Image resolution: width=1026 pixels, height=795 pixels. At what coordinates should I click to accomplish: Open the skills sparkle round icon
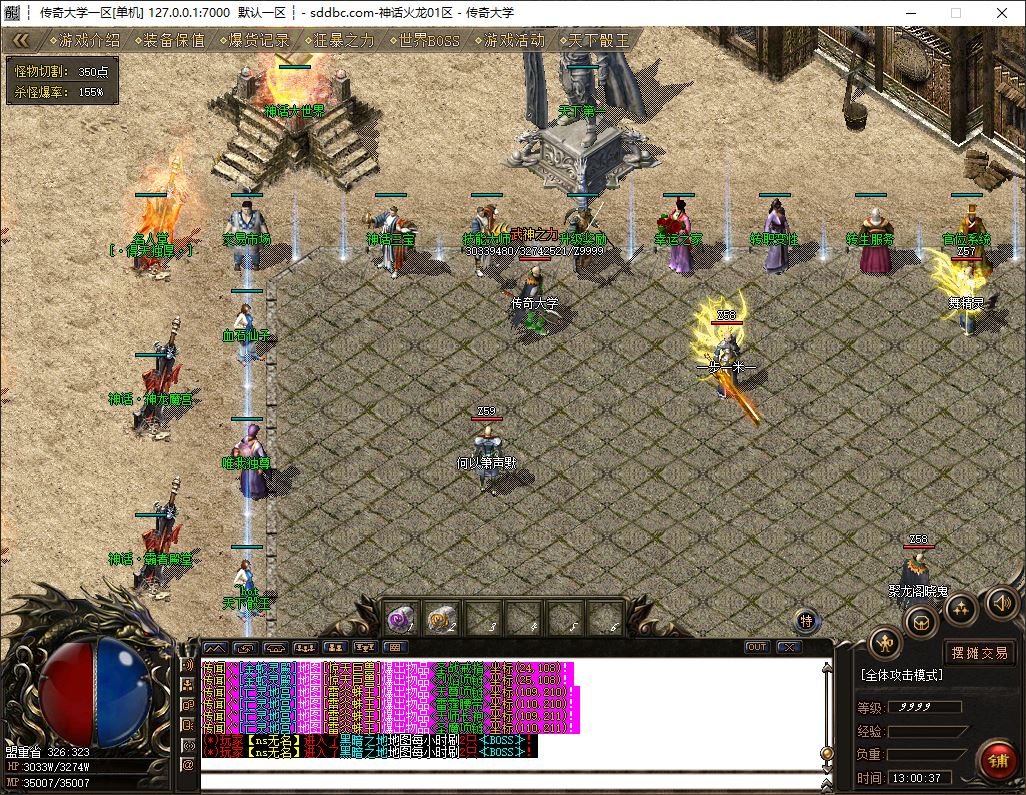[961, 609]
